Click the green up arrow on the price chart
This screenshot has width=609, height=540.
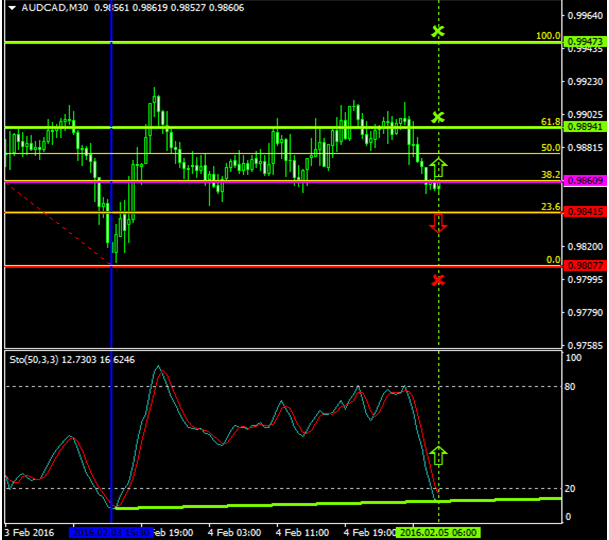438,168
